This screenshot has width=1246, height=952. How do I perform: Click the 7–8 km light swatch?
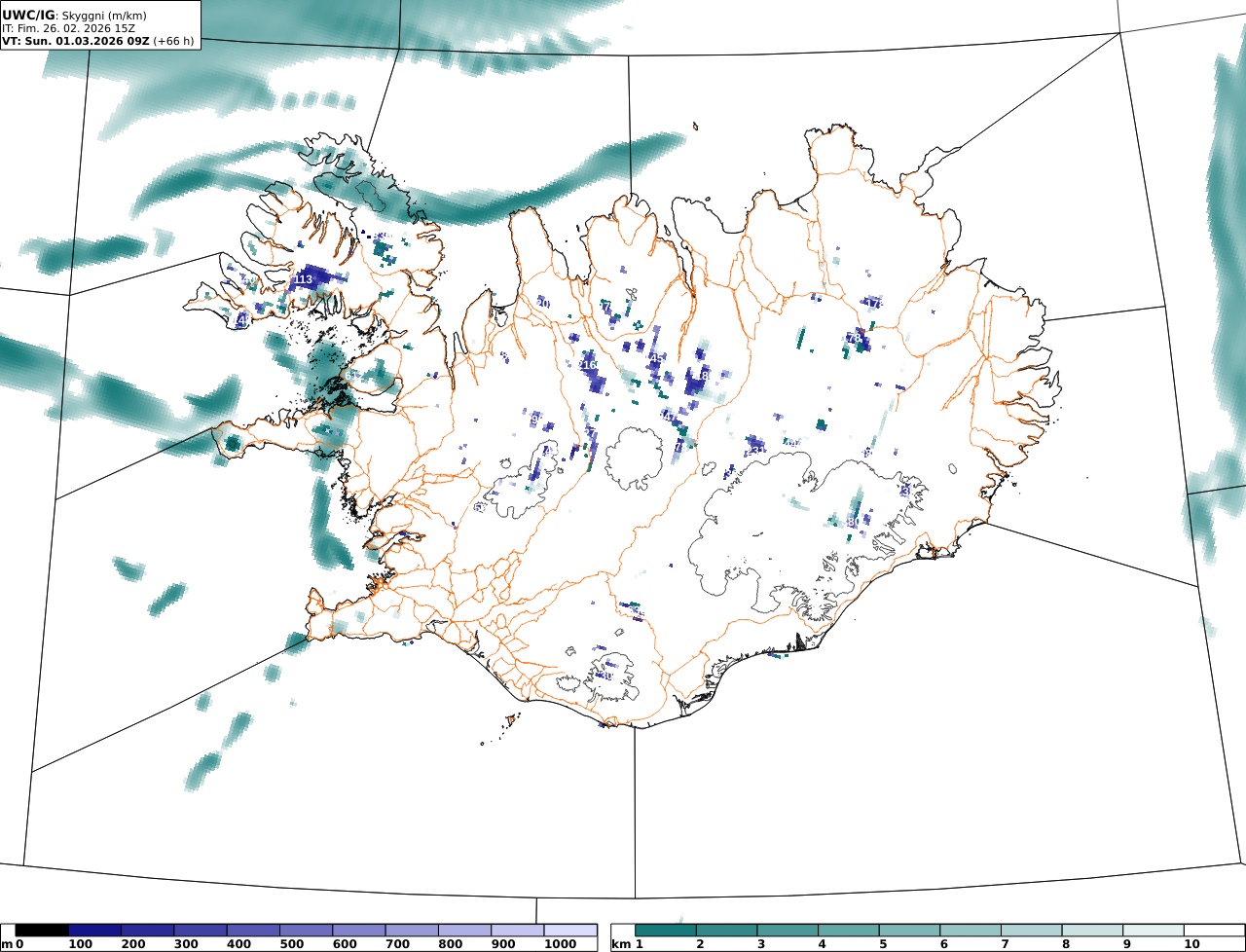pos(1031,931)
